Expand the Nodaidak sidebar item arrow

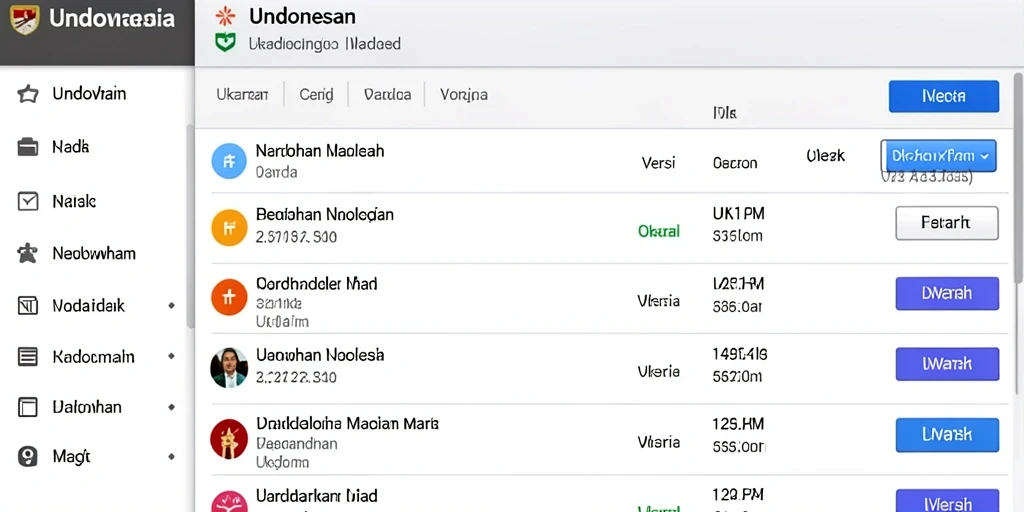[x=171, y=305]
